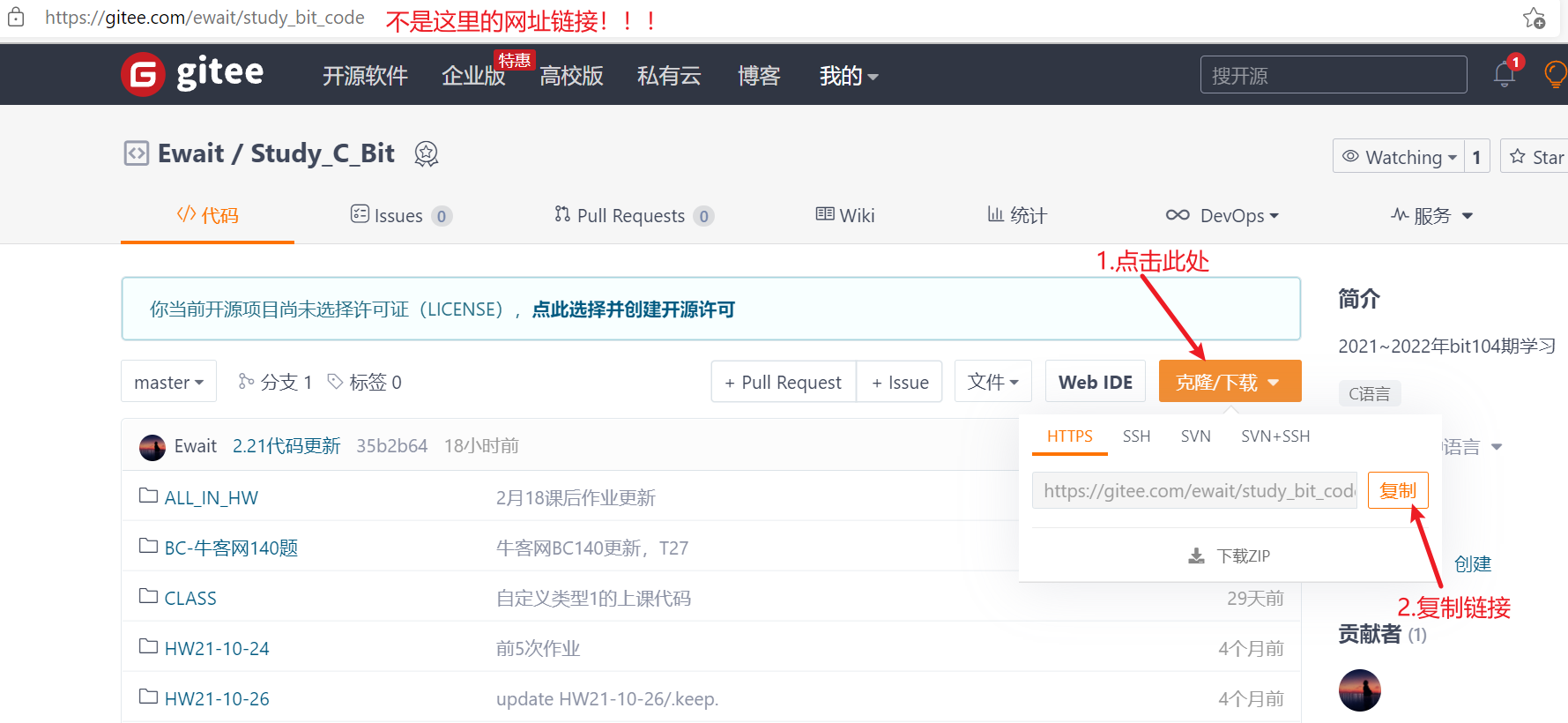This screenshot has height=723, width=1568.
Task: Select the SVN clone tab
Action: (x=1196, y=436)
